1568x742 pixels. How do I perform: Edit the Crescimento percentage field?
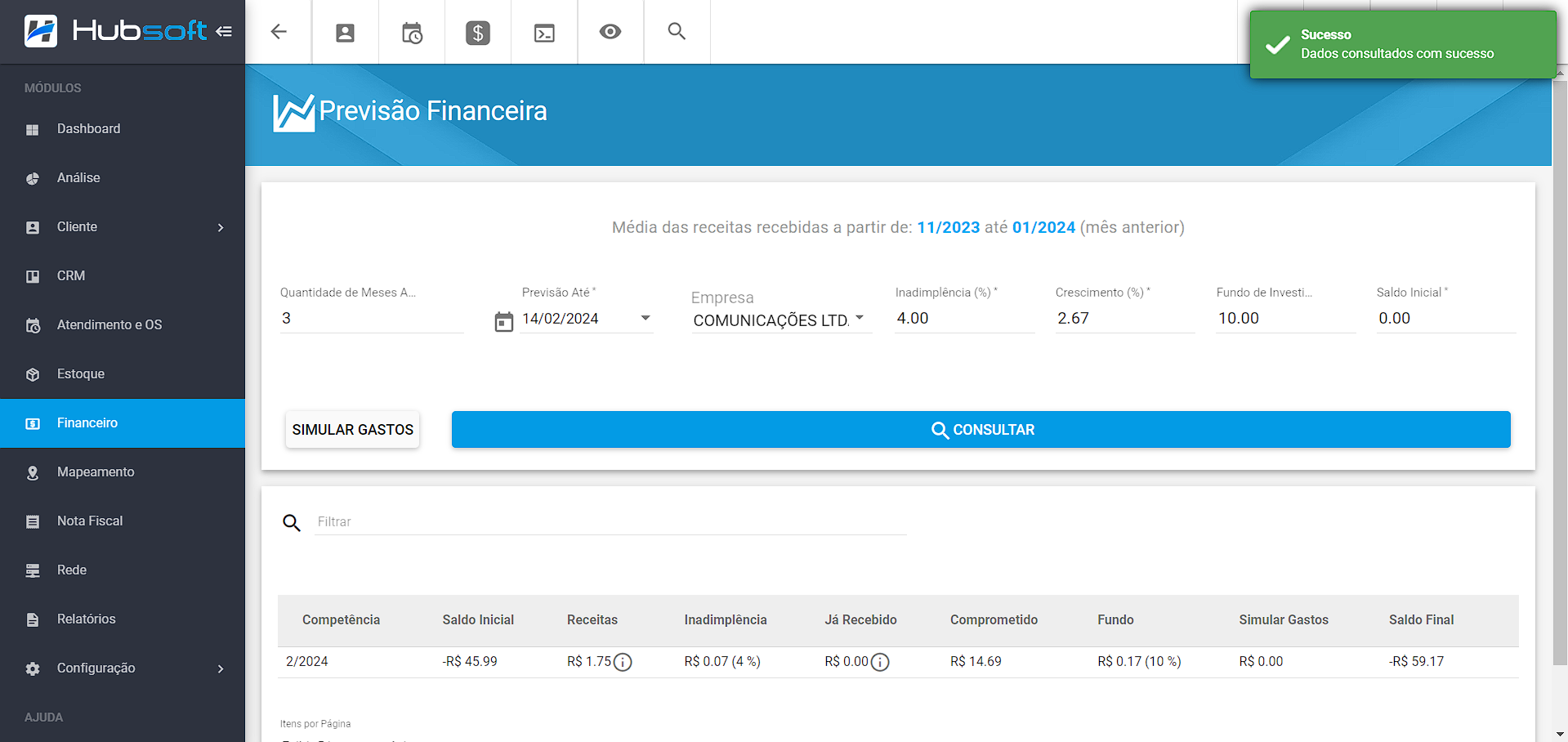click(x=1125, y=319)
